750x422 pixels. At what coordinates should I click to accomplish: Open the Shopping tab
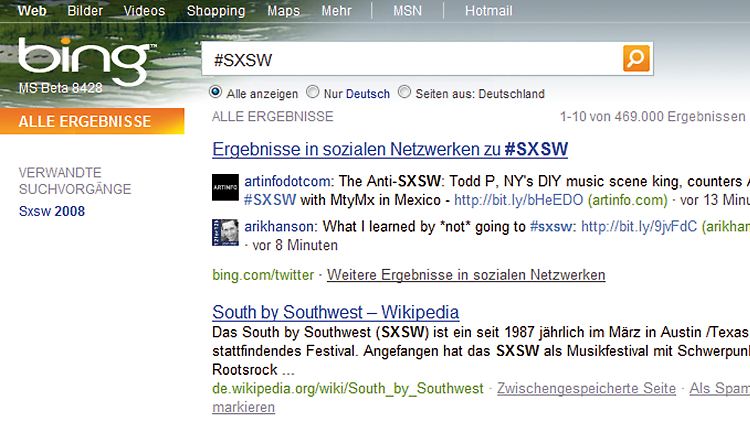(216, 11)
